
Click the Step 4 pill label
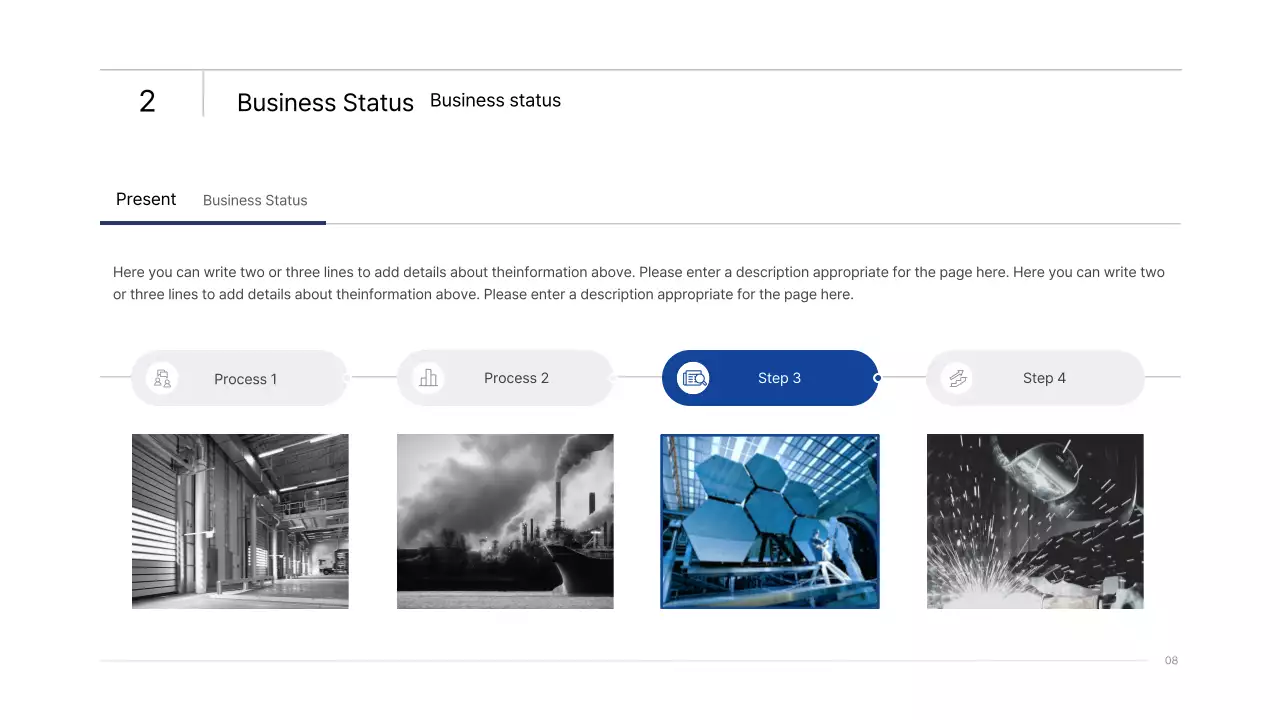tap(1044, 378)
